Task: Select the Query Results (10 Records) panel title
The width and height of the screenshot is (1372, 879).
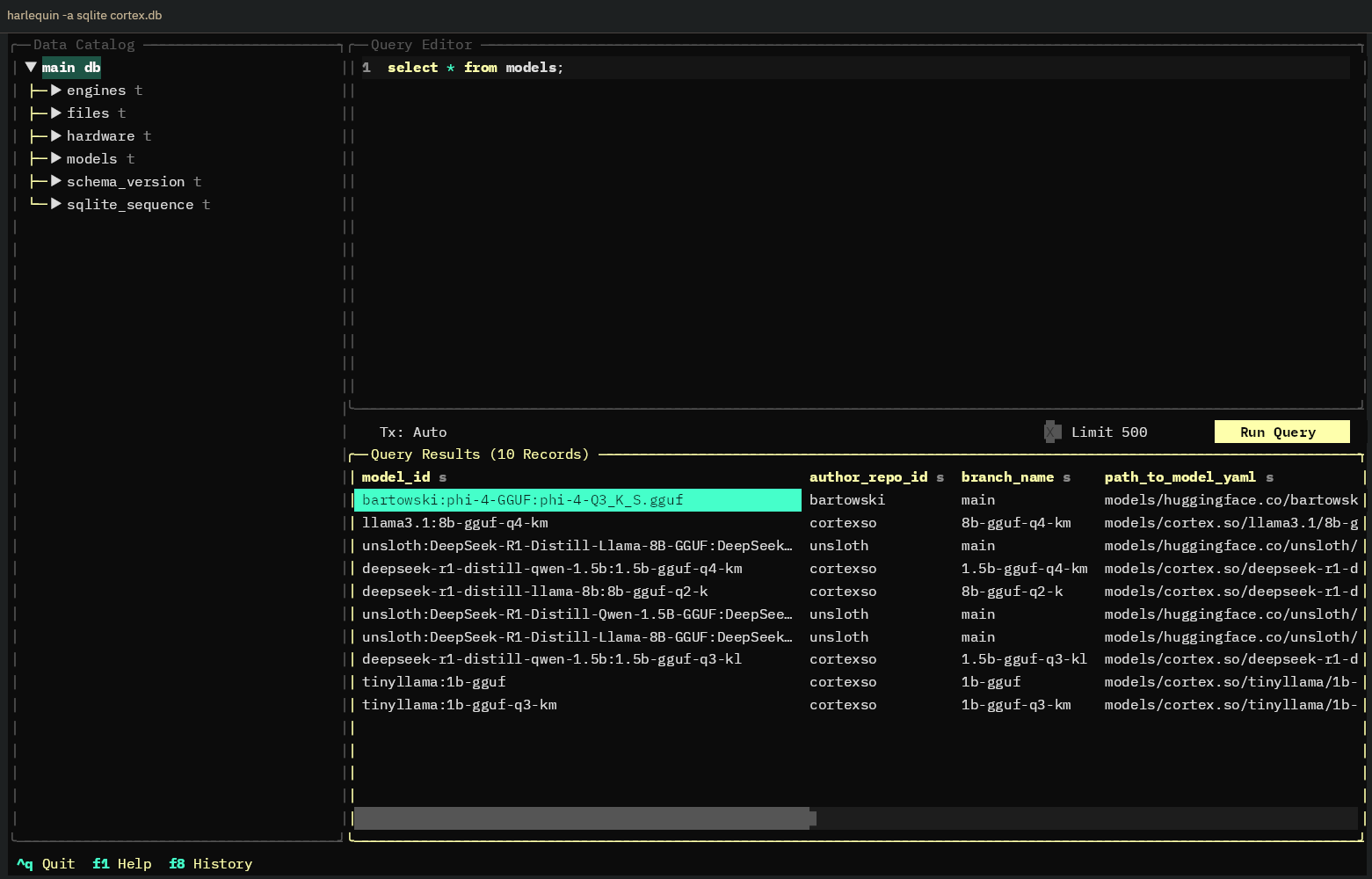Action: (480, 454)
